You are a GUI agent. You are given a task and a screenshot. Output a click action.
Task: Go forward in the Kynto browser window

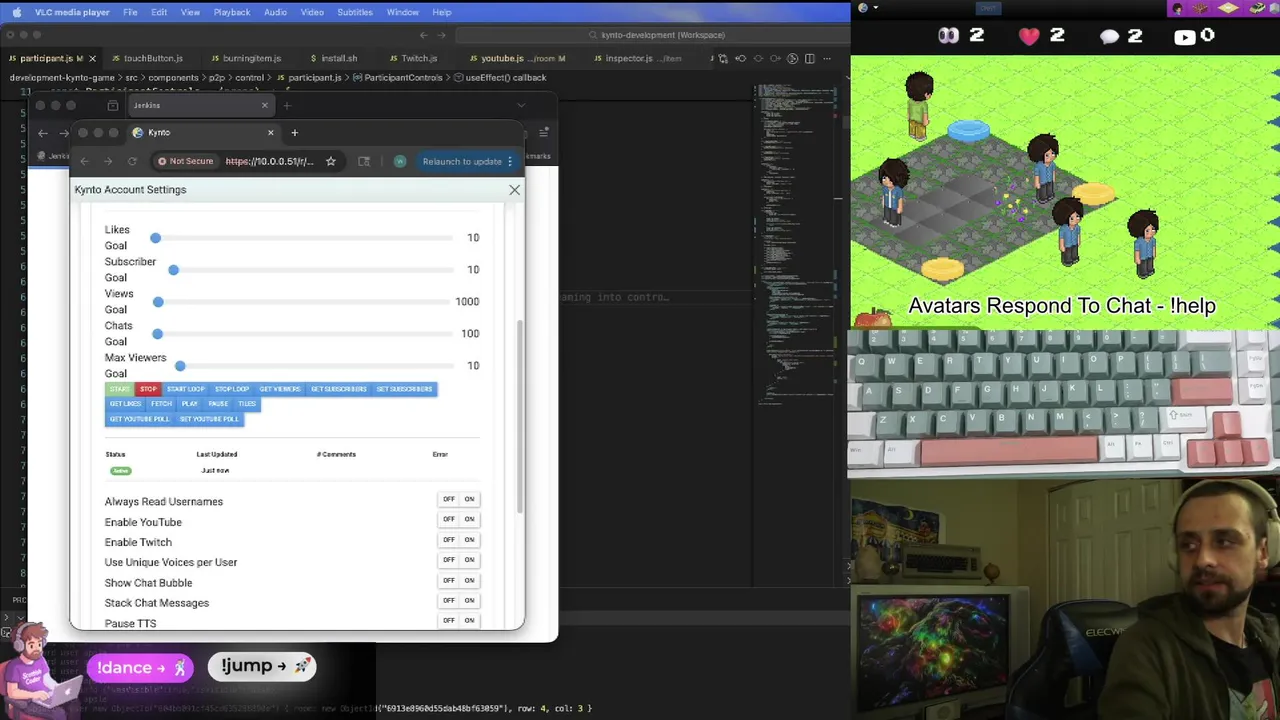coord(108,161)
